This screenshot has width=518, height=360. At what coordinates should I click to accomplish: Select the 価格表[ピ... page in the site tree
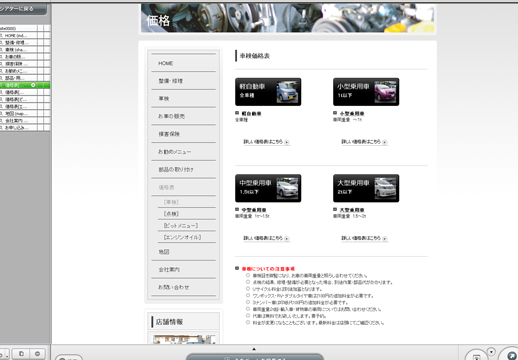[x=19, y=99]
